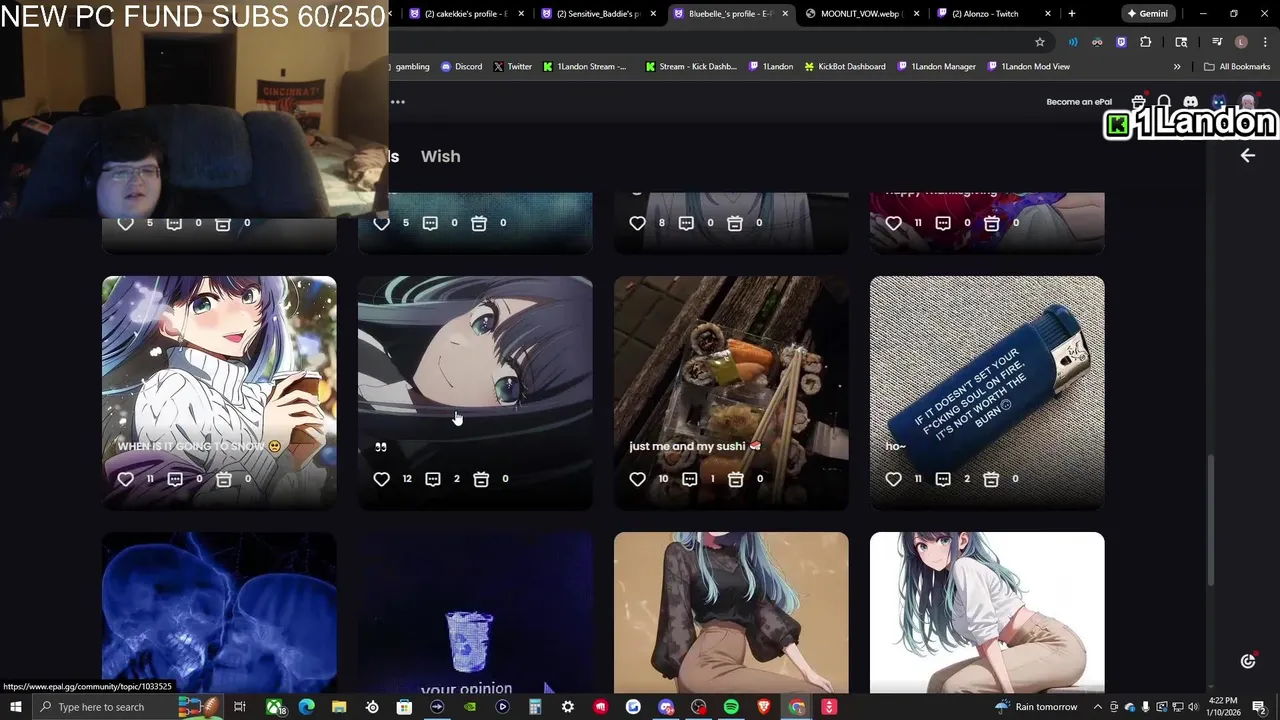Image resolution: width=1280 pixels, height=720 pixels.
Task: Close the MOONLIT_VOW.webp tab
Action: [917, 14]
